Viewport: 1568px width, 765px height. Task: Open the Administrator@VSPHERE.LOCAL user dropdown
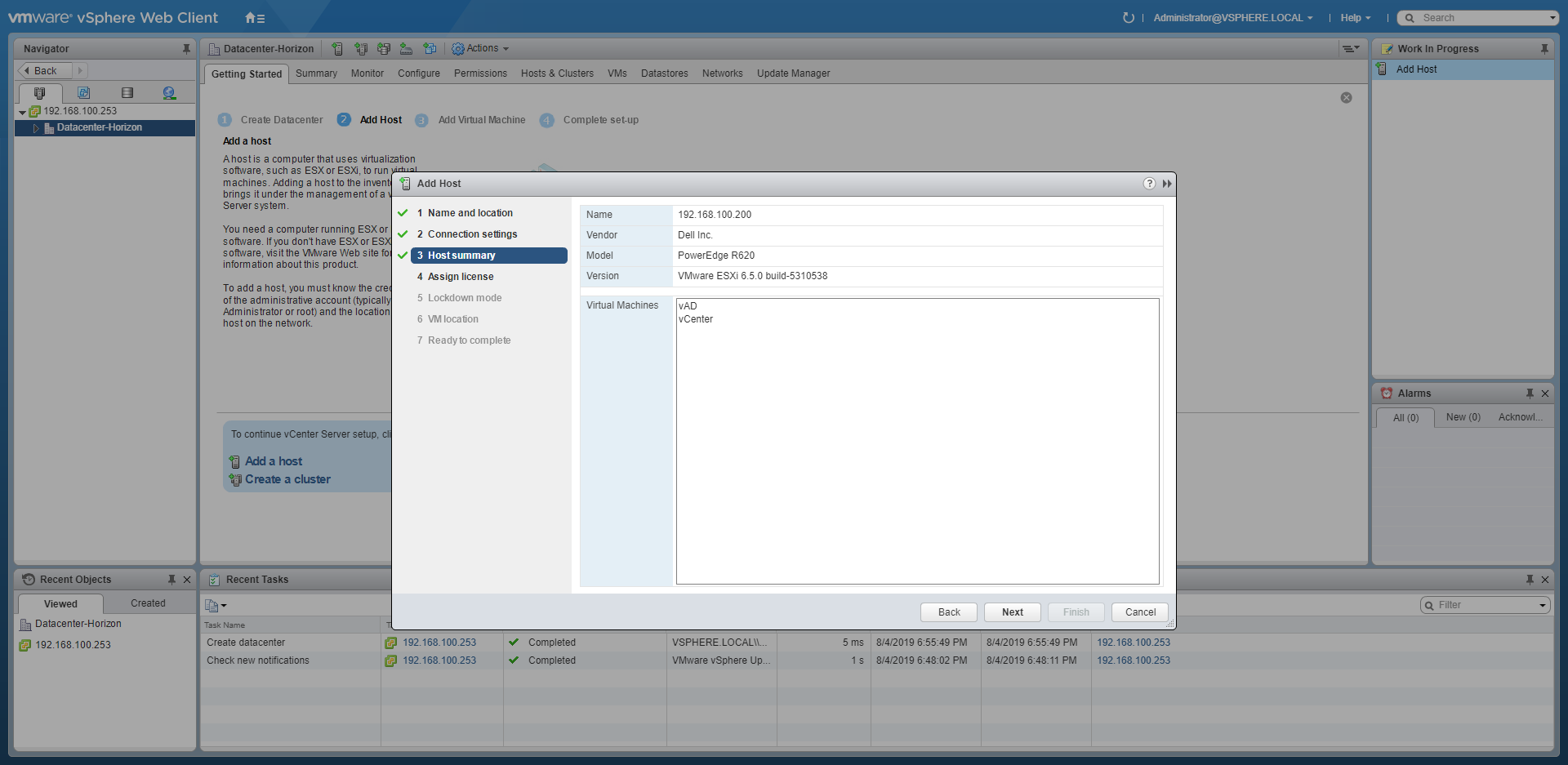click(1232, 18)
